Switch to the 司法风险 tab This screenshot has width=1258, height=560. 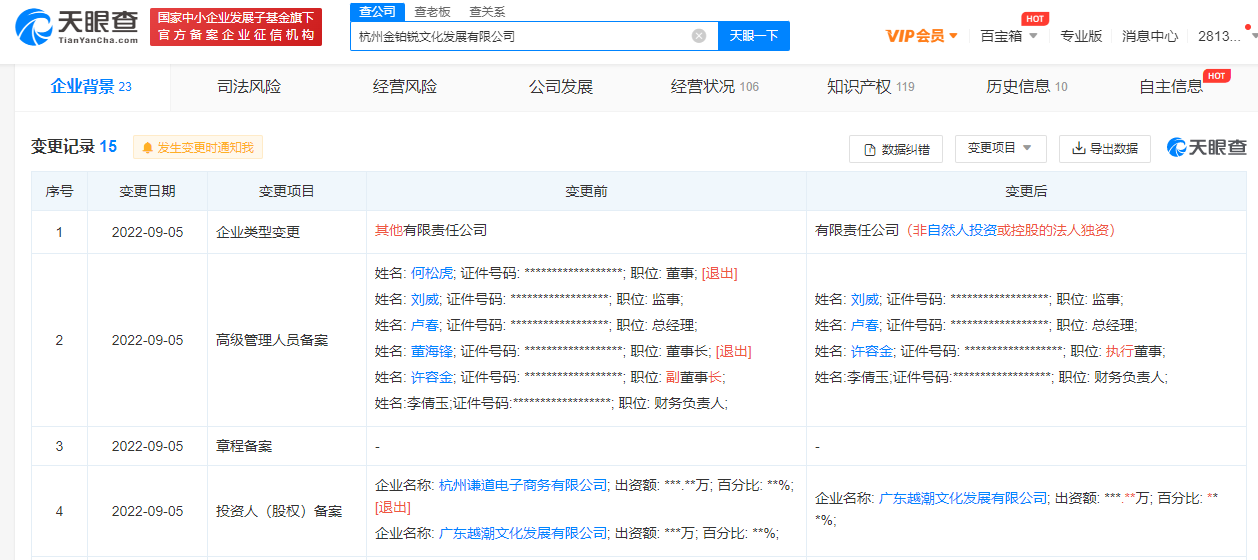click(x=249, y=87)
